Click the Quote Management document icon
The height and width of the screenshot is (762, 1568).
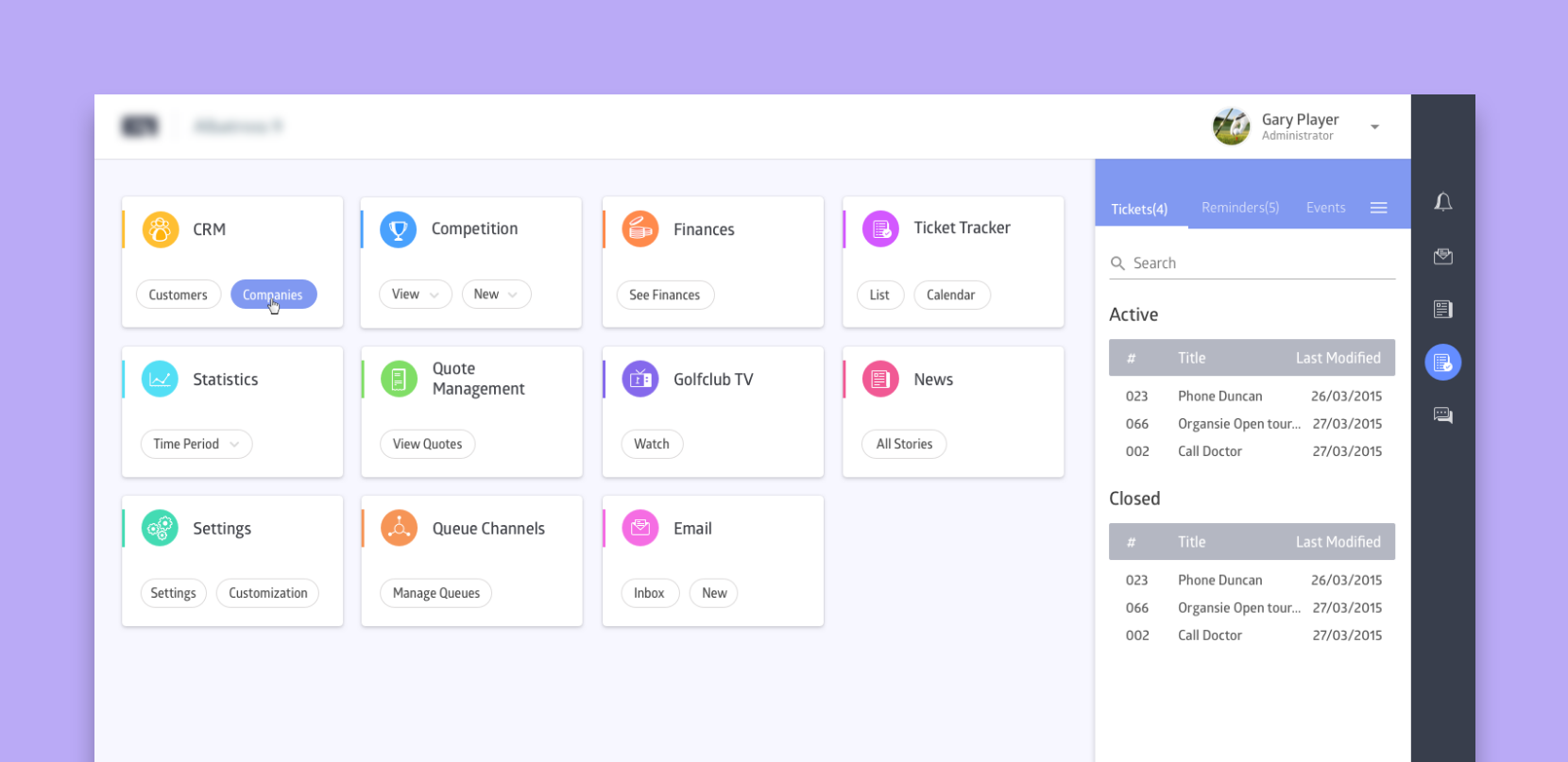(399, 379)
